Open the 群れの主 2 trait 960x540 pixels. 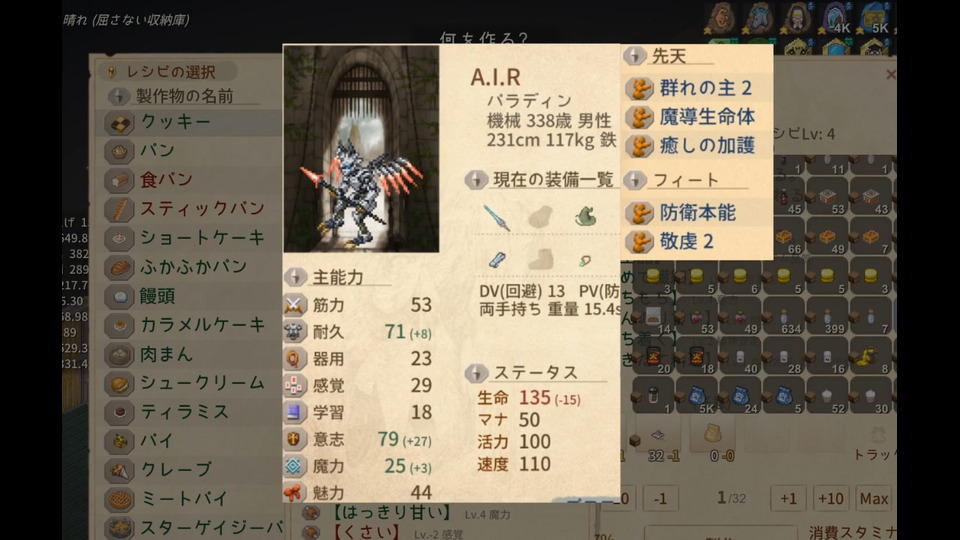[x=697, y=88]
